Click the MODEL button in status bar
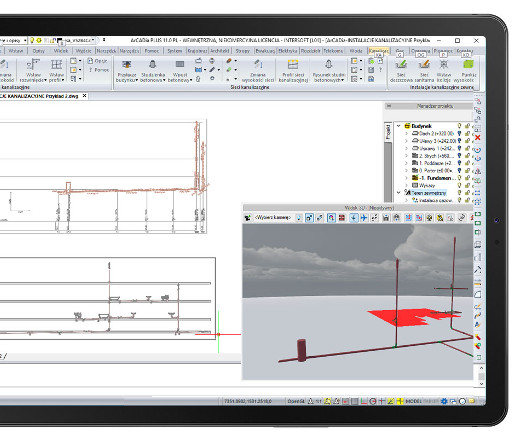The height and width of the screenshot is (441, 520). (x=413, y=401)
